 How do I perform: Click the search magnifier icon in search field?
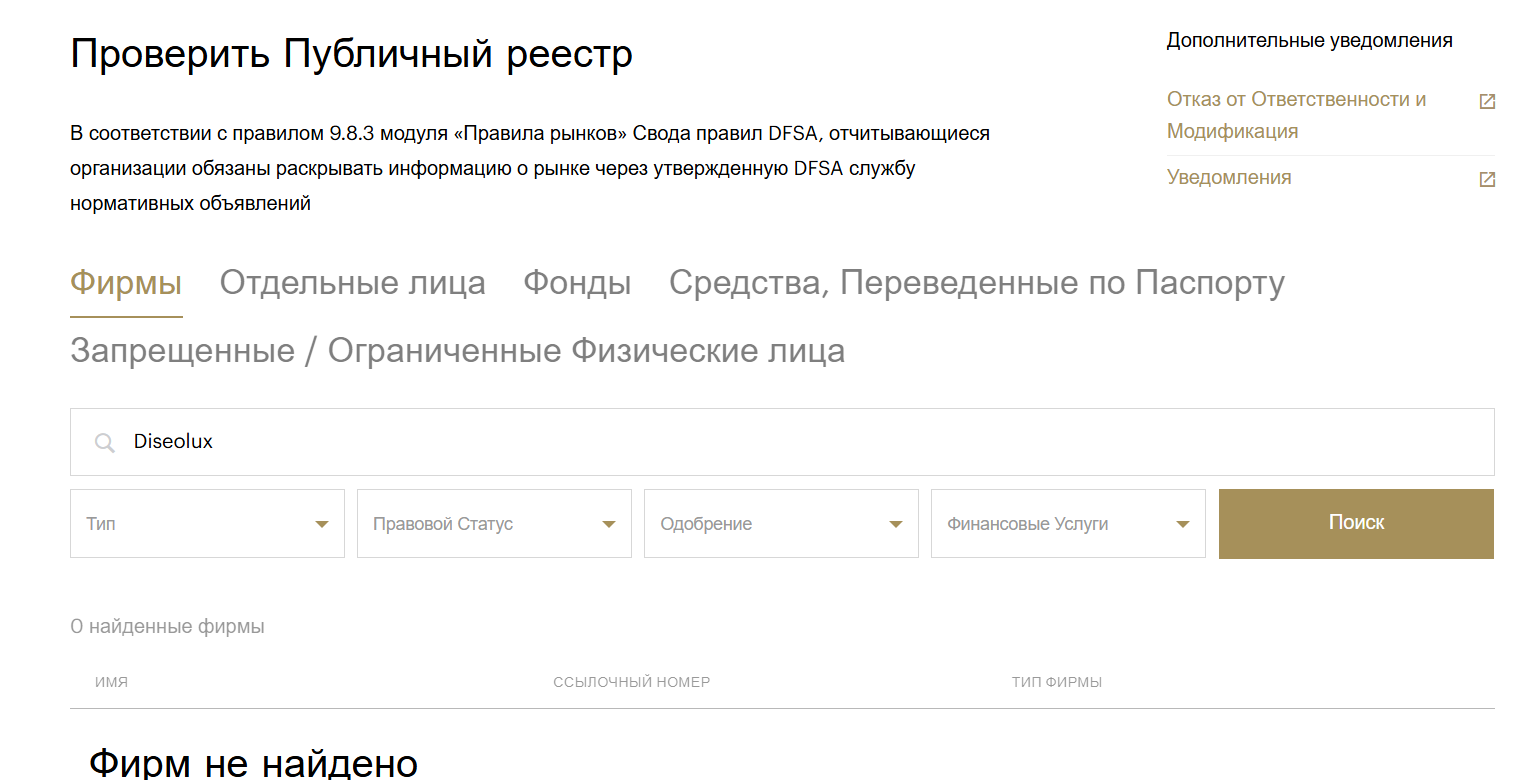[104, 442]
